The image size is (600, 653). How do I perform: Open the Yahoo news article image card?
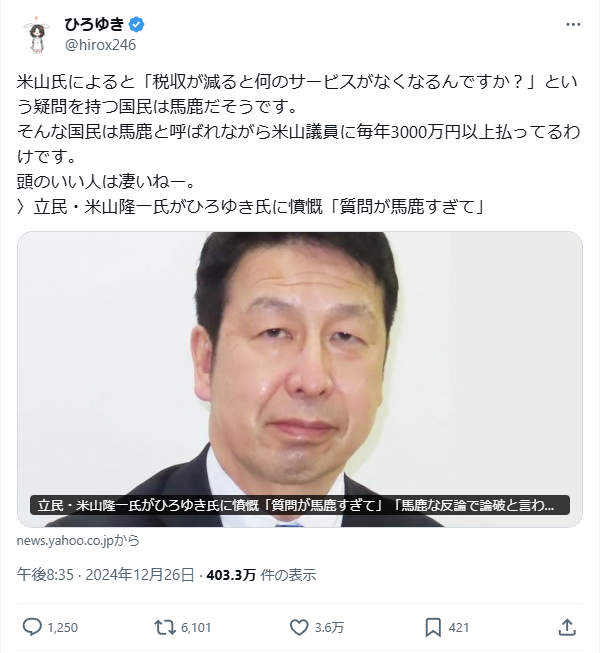click(300, 379)
